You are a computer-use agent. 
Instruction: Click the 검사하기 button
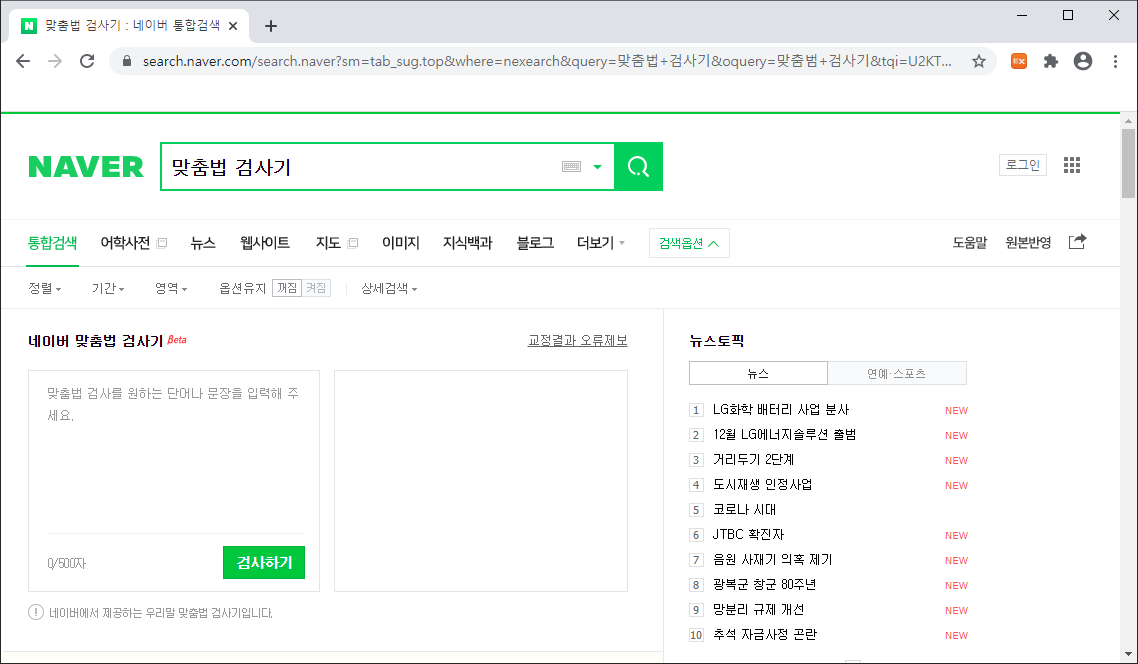point(264,562)
